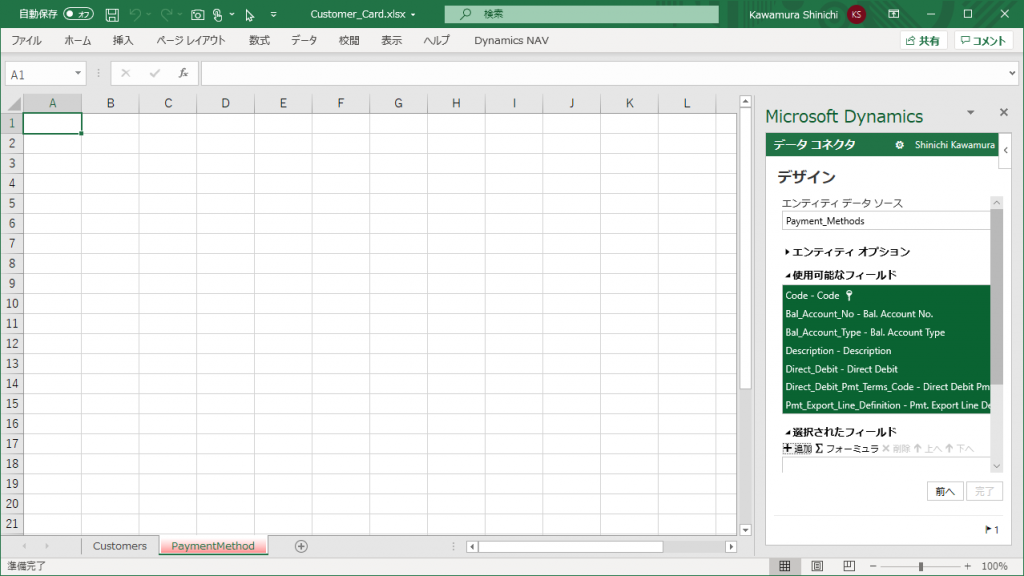Open the ファイル menu

coord(27,40)
